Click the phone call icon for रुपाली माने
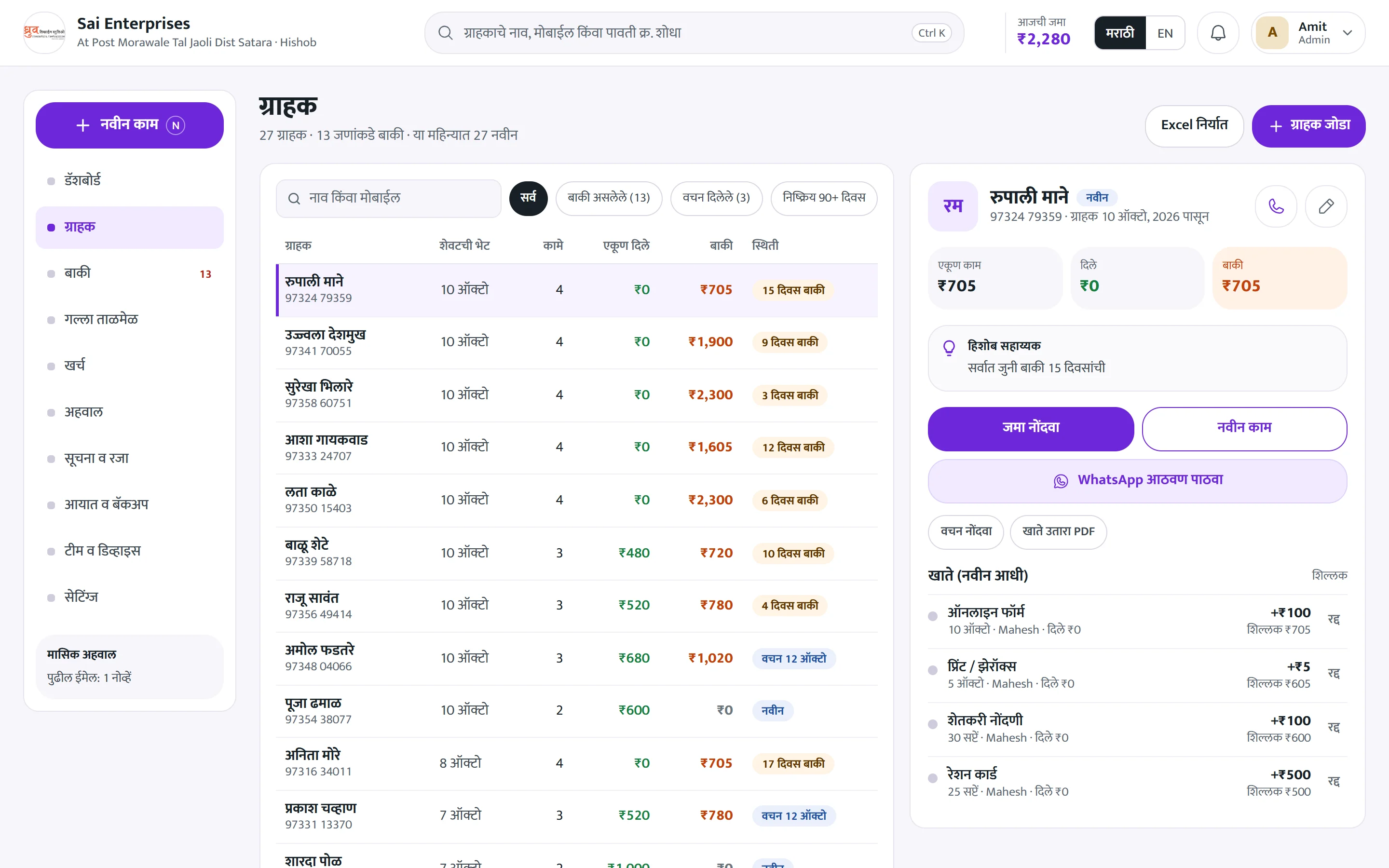This screenshot has width=1389, height=868. click(x=1275, y=206)
